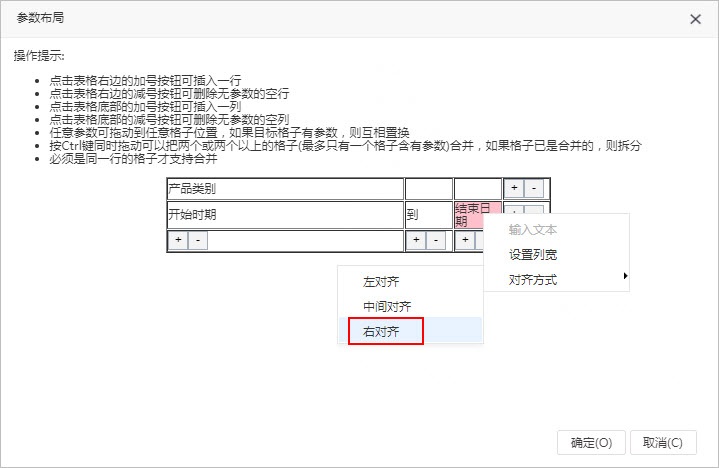The image size is (719, 468).
Task: Cancel with the 取消(C) button
Action: pos(663,442)
